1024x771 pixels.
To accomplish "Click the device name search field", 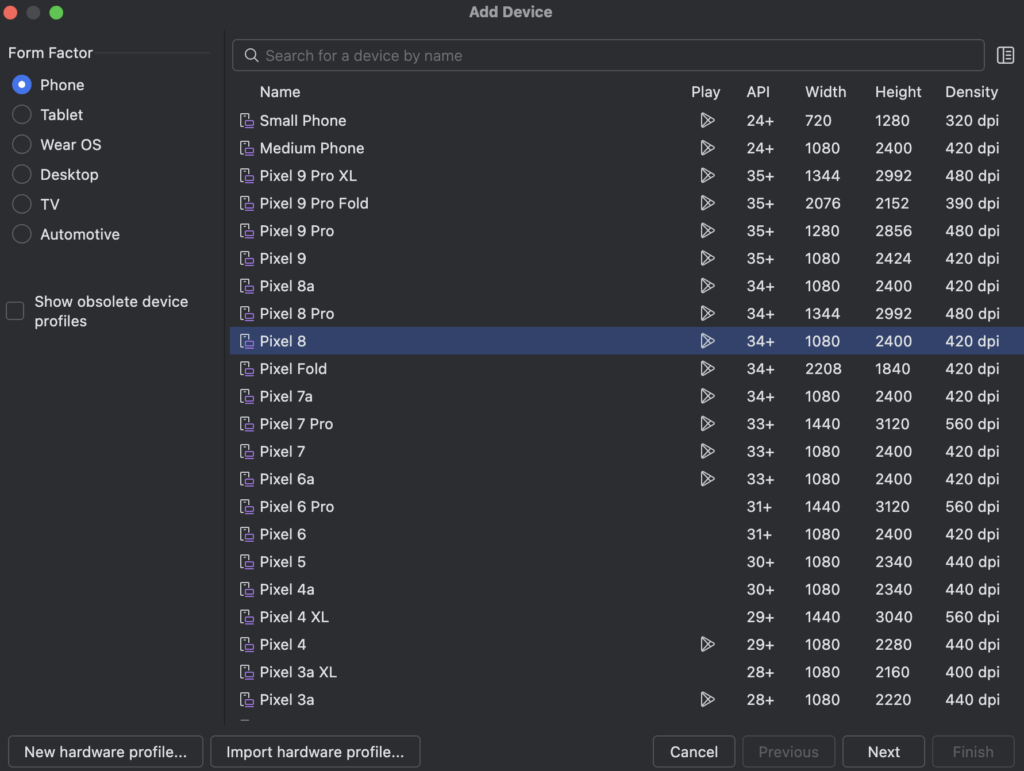I will pos(608,55).
